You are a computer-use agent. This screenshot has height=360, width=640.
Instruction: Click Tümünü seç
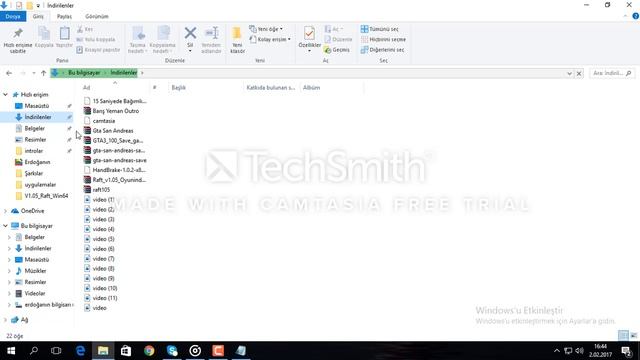(x=380, y=29)
